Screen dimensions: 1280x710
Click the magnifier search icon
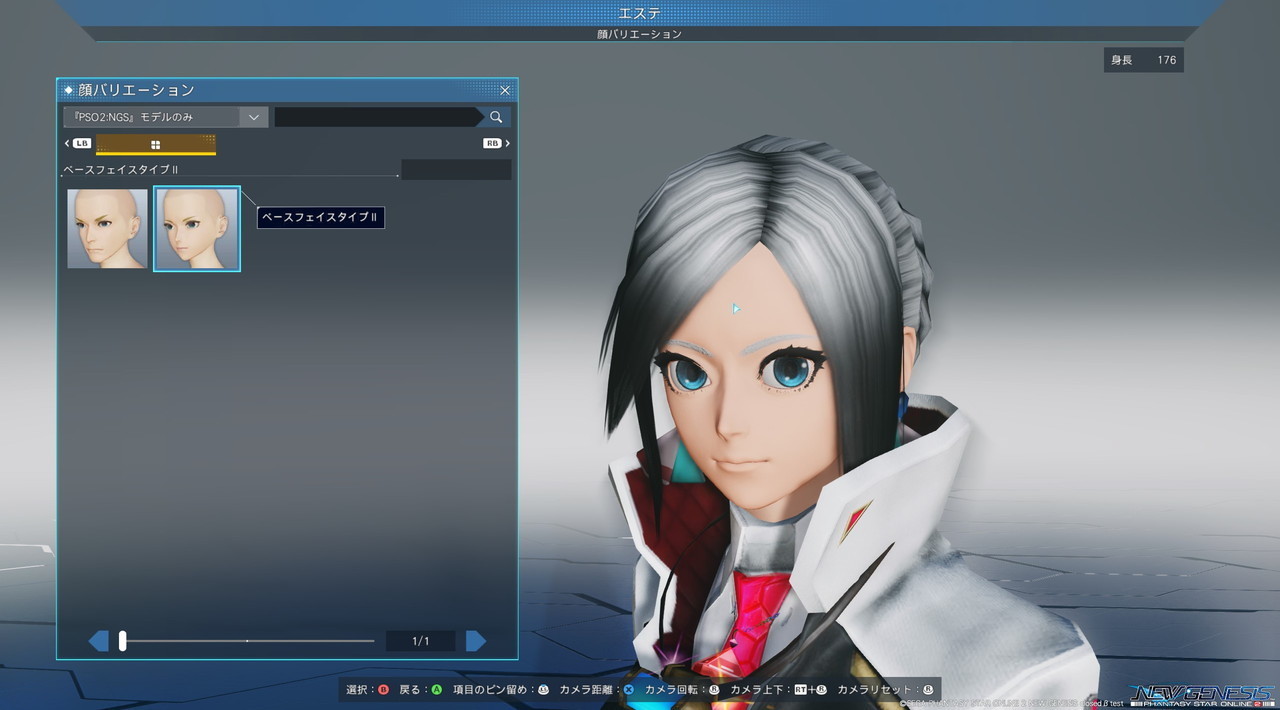coord(496,117)
